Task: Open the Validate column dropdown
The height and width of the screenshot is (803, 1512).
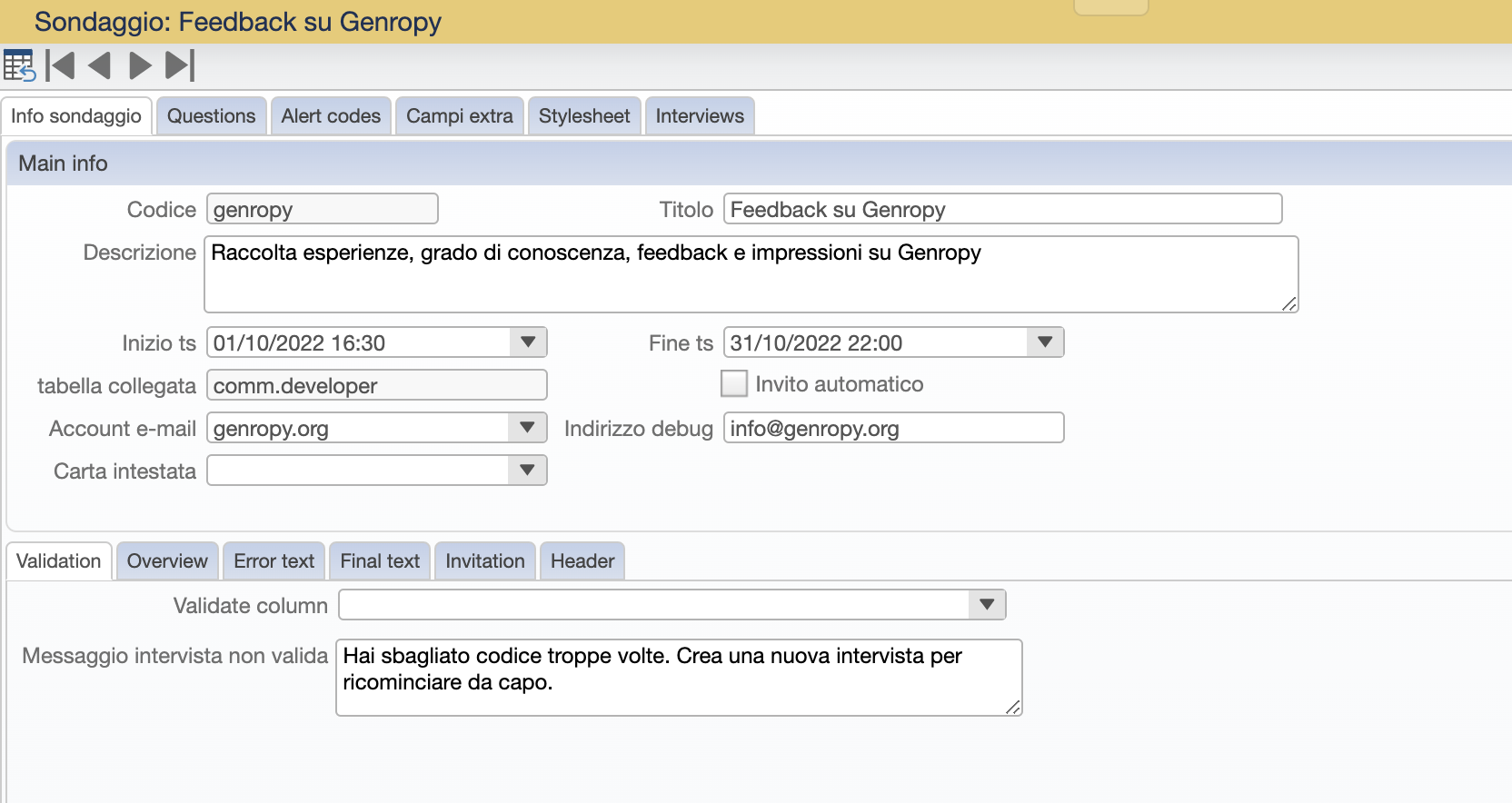Action: tap(987, 605)
